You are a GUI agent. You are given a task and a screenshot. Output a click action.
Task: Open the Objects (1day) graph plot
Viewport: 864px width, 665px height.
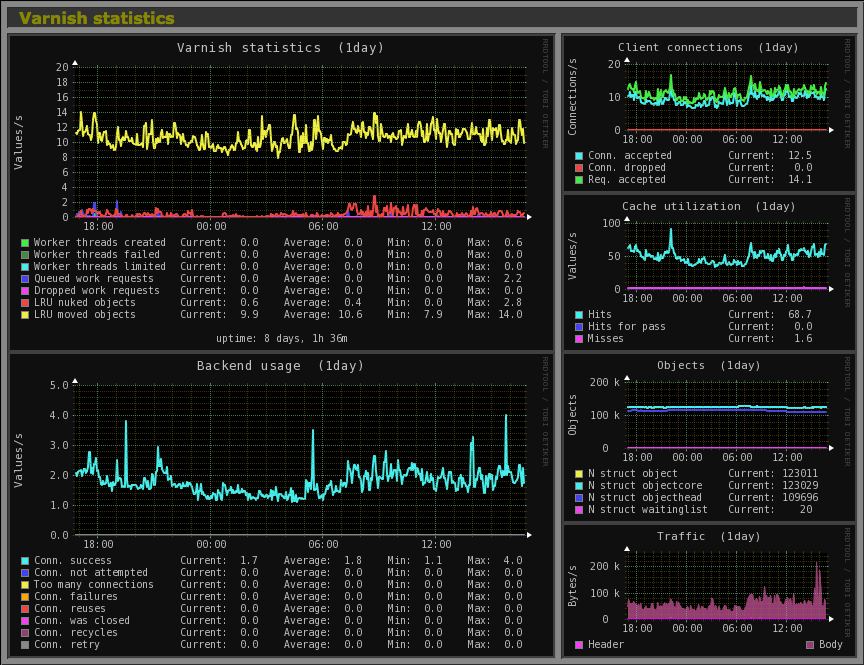tap(727, 415)
